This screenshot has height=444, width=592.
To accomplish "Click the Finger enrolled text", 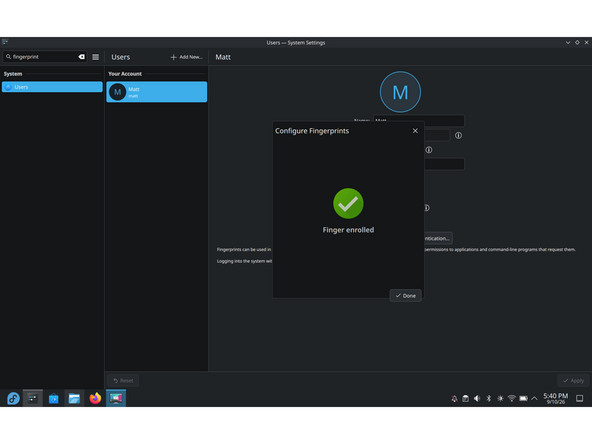I will pos(348,230).
